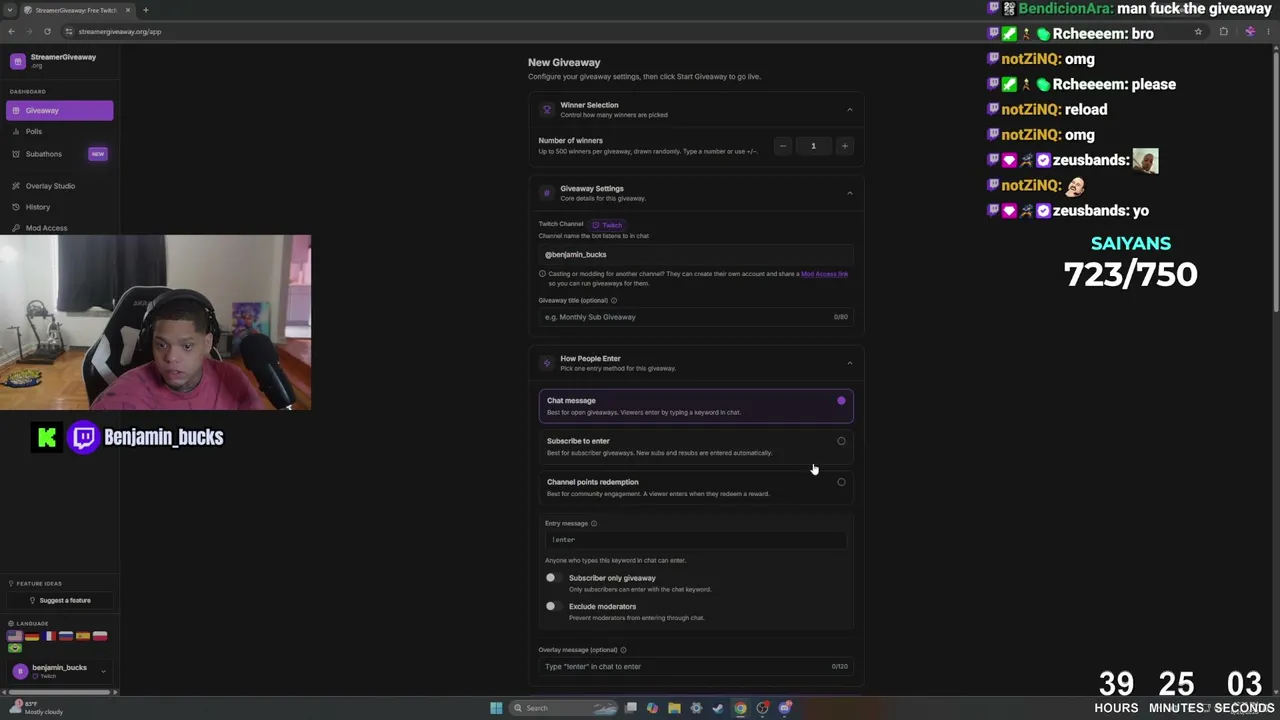Open Task View from the taskbar
Viewport: 1280px width, 720px height.
point(631,708)
